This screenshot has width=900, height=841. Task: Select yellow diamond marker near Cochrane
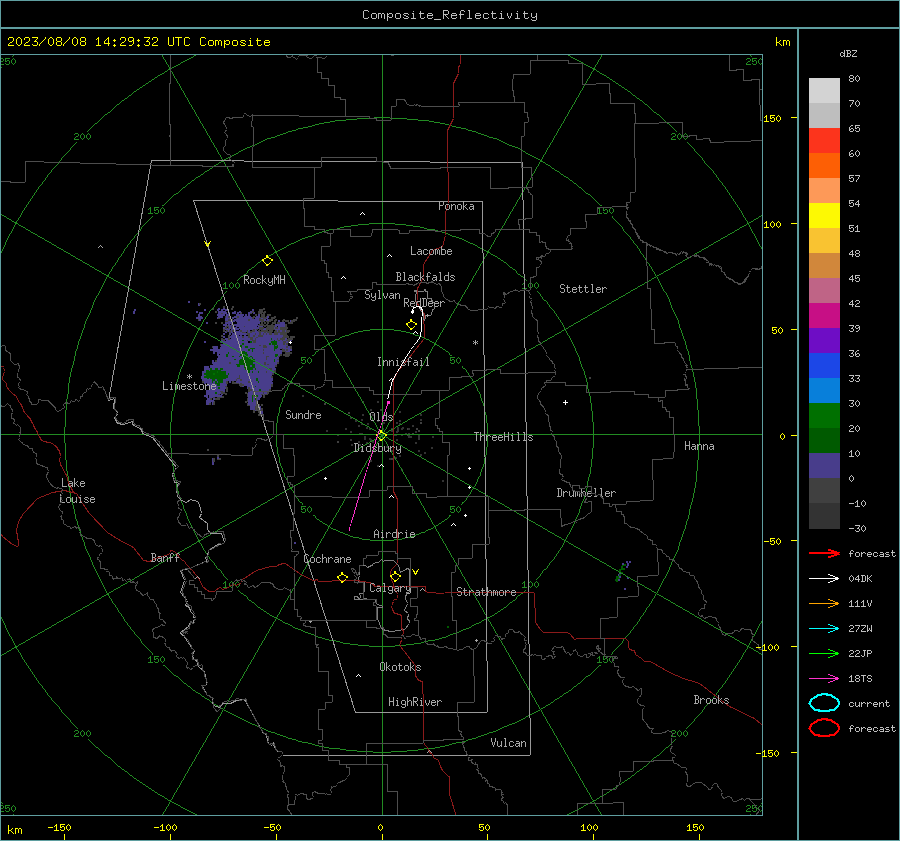click(342, 577)
